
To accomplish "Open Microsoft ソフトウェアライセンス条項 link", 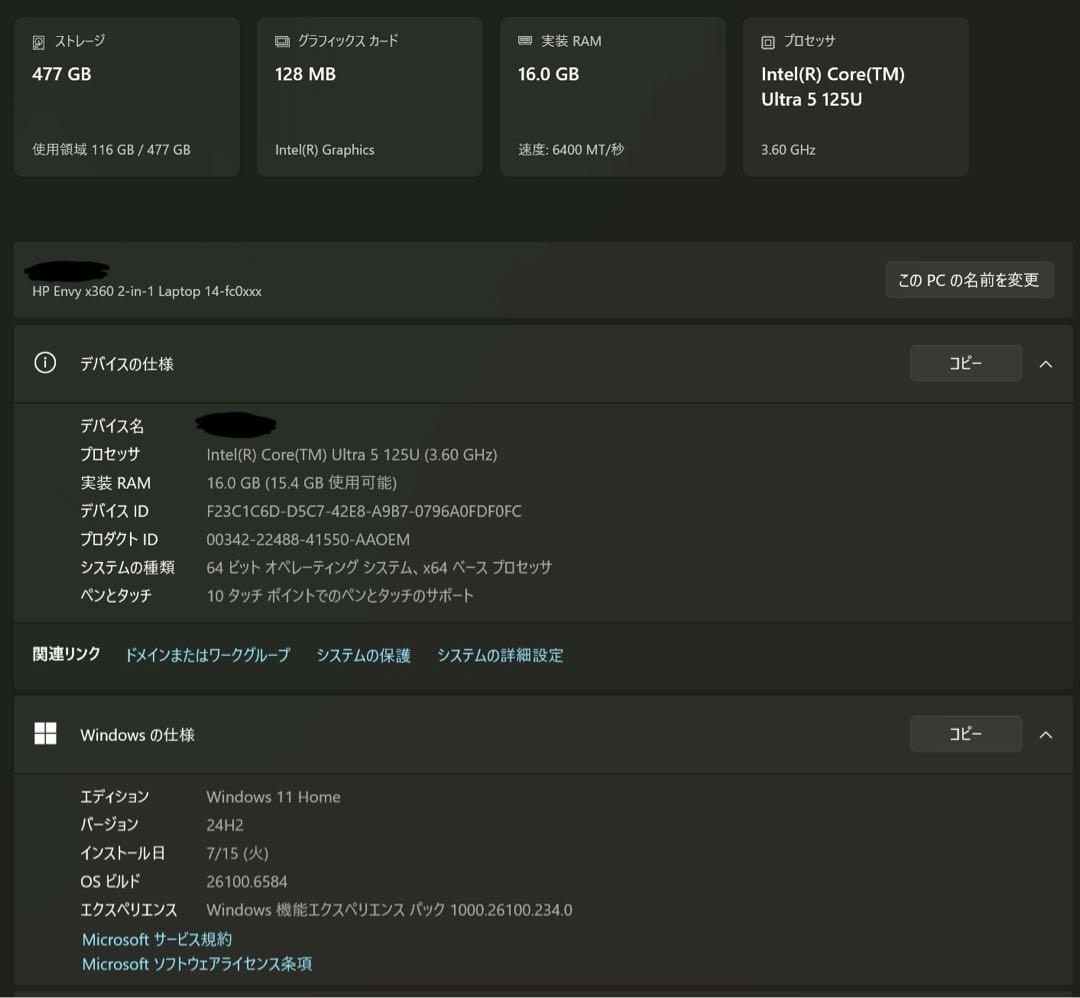I will coord(197,964).
